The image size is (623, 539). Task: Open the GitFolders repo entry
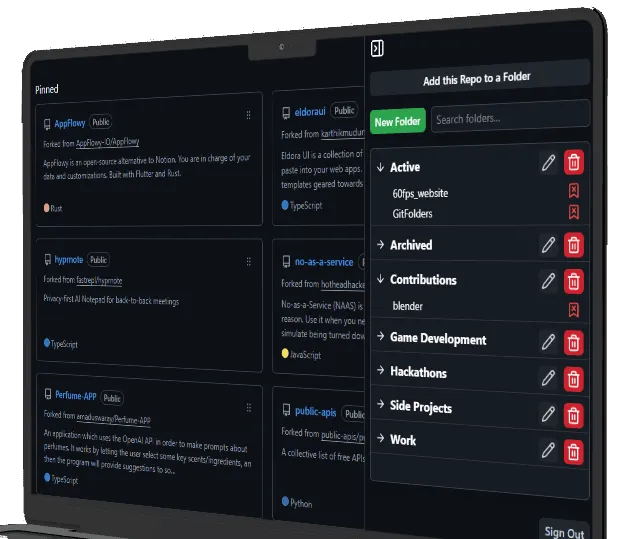[x=412, y=214]
